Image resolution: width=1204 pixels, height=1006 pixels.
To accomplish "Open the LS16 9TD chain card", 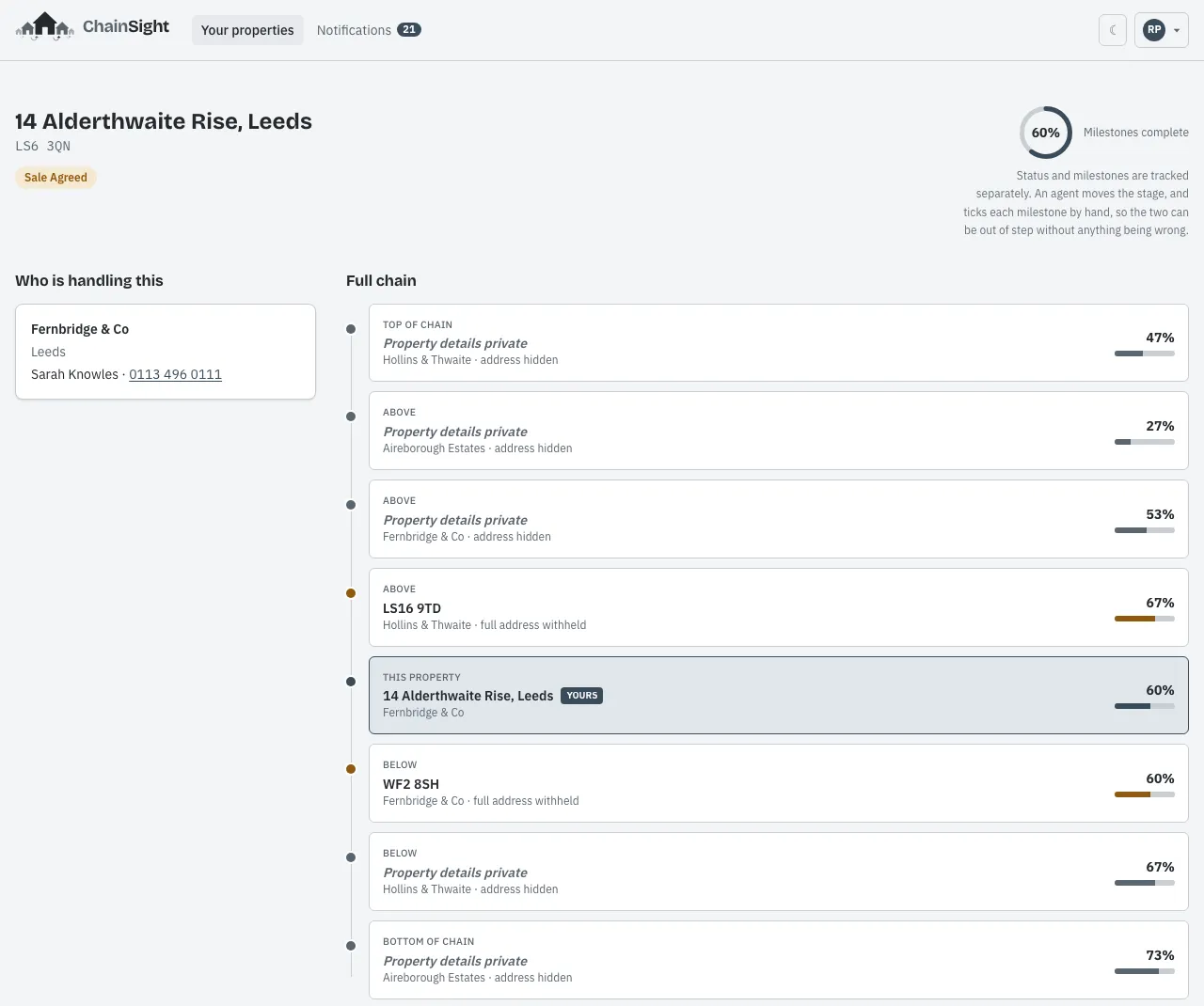I will point(779,607).
